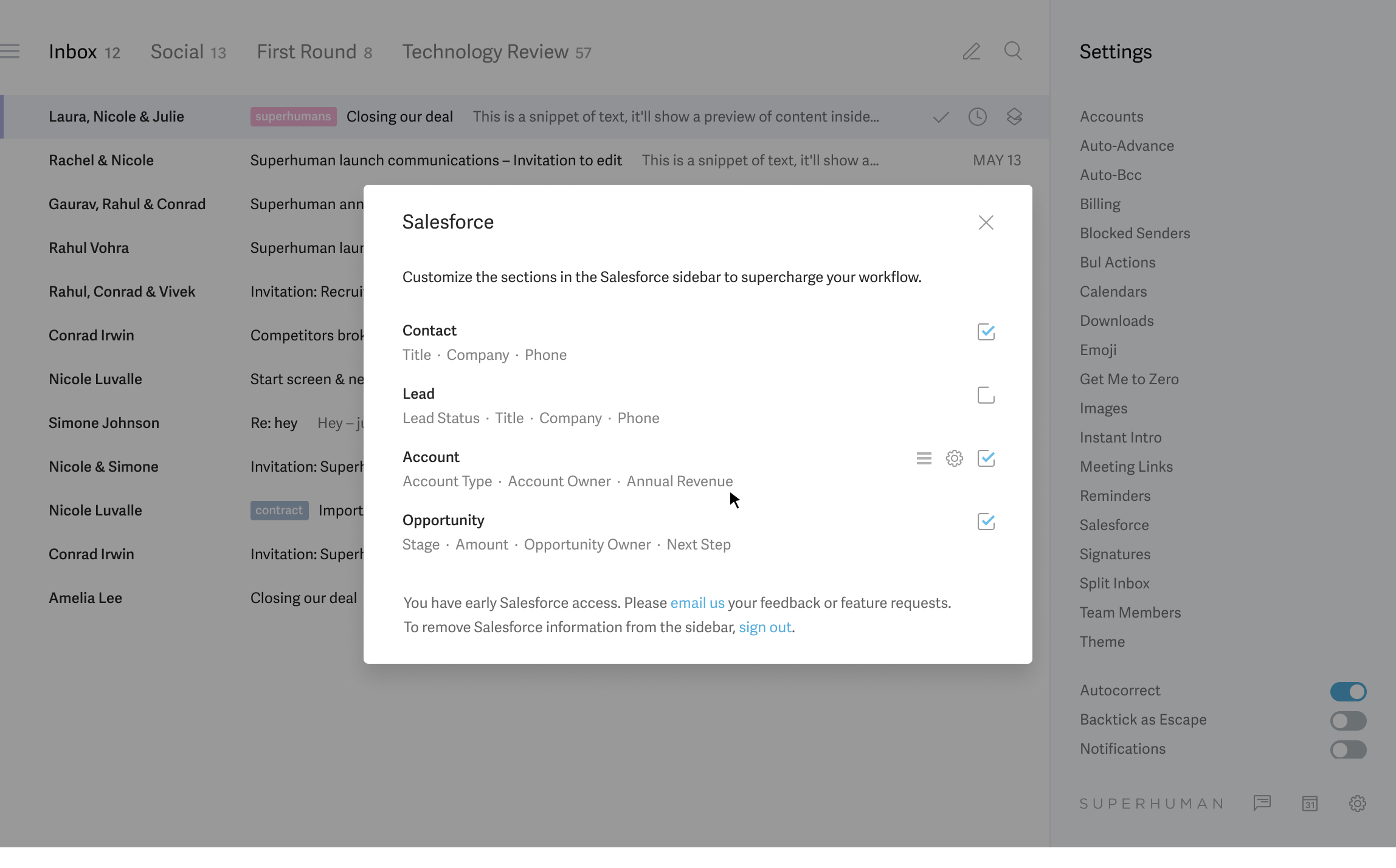Screen dimensions: 1396x868
Task: Snooze the Laura, Nicole & Julie email
Action: (x=977, y=117)
